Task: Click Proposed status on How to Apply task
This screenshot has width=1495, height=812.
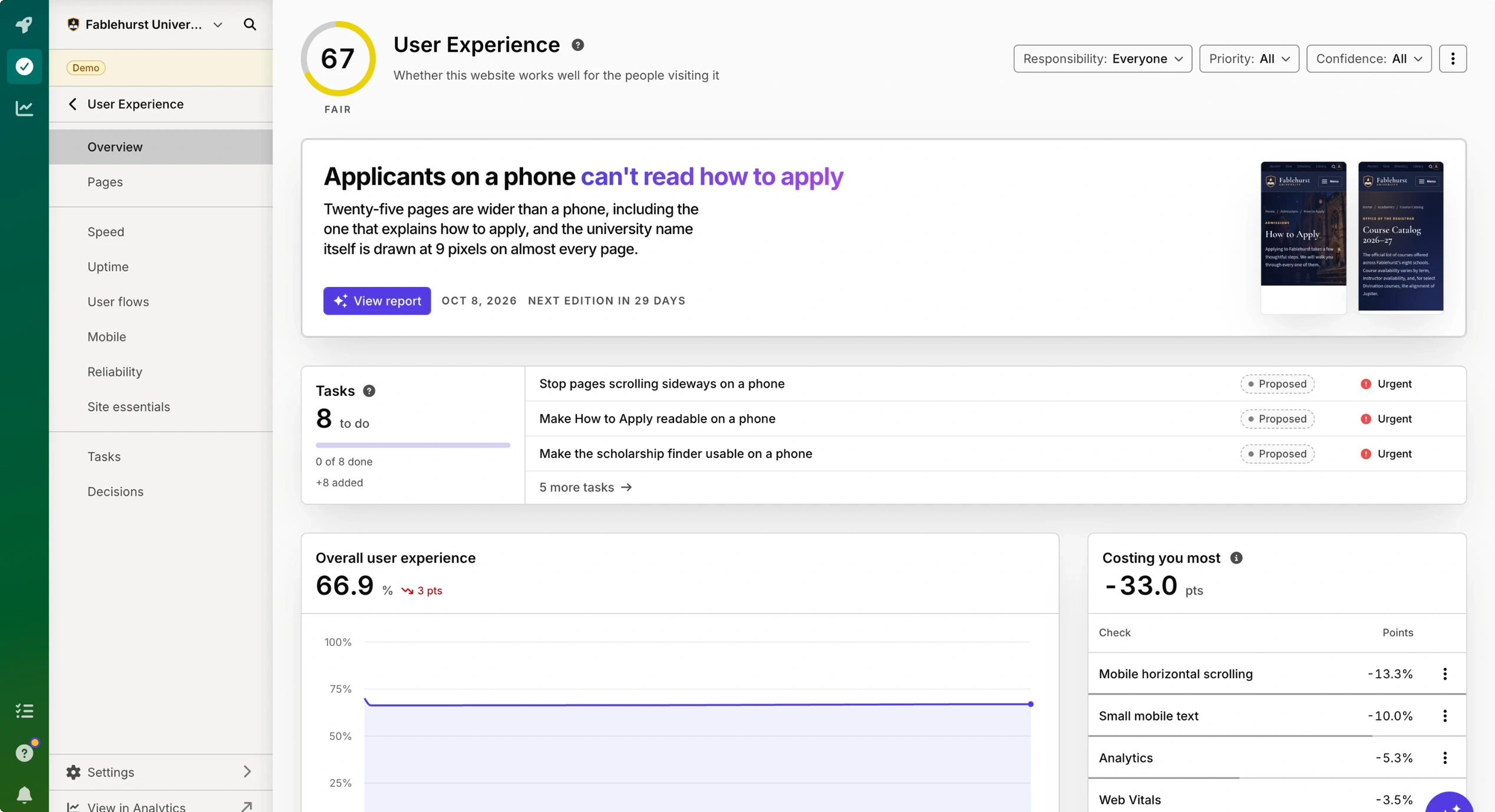Action: click(1277, 418)
